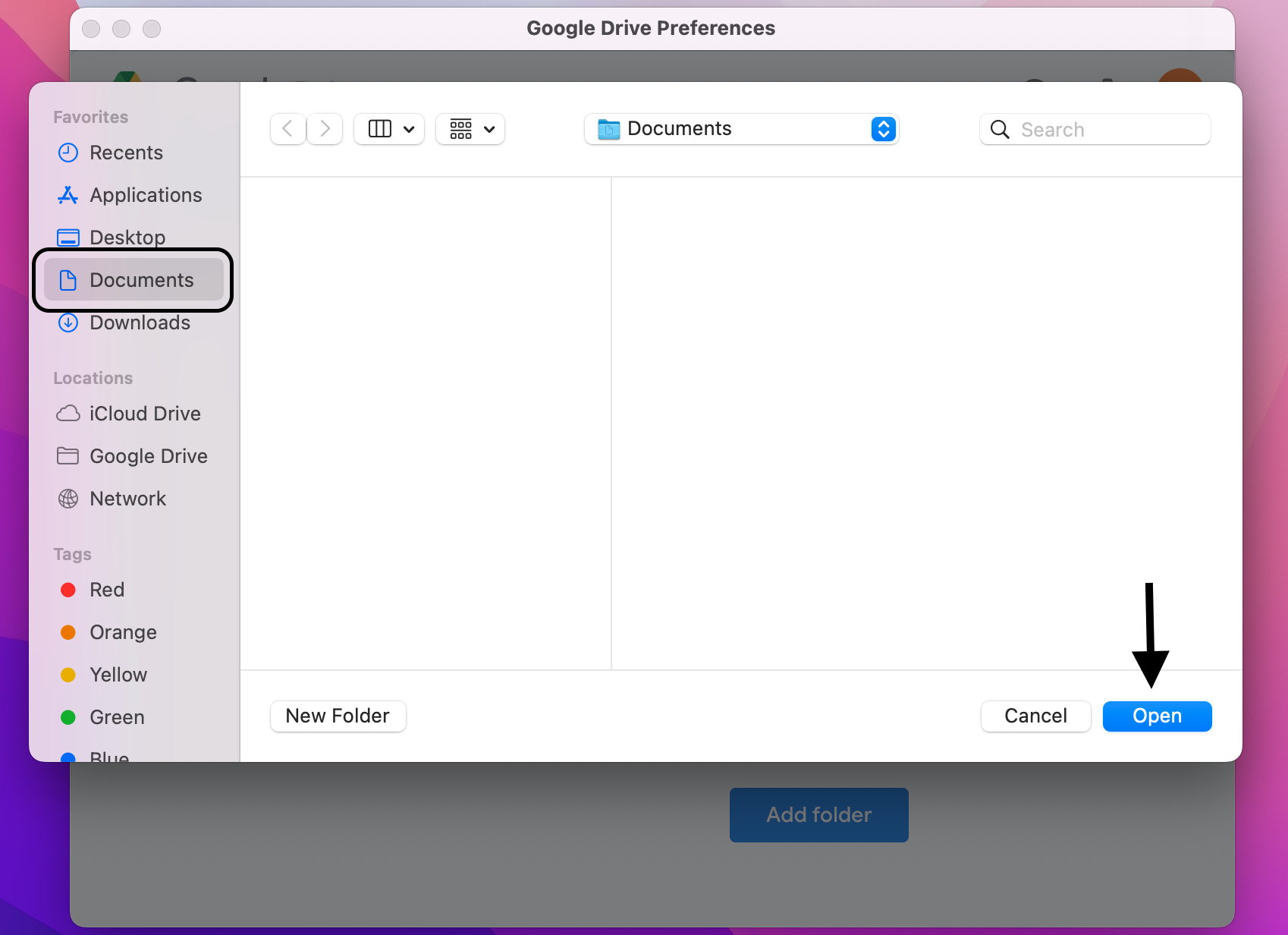
Task: Click the Search field in the dialog
Action: [1095, 130]
